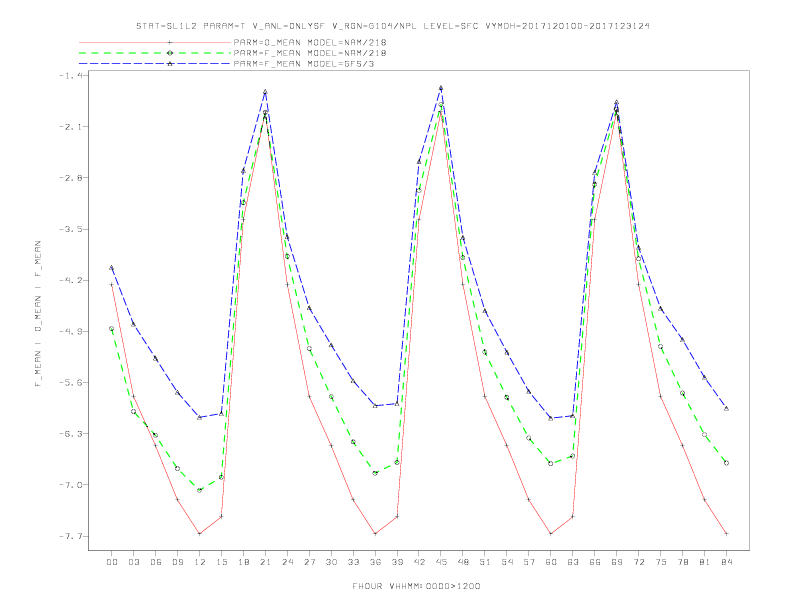Click forecast hour tick label 63
792x612 pixels.
[573, 562]
